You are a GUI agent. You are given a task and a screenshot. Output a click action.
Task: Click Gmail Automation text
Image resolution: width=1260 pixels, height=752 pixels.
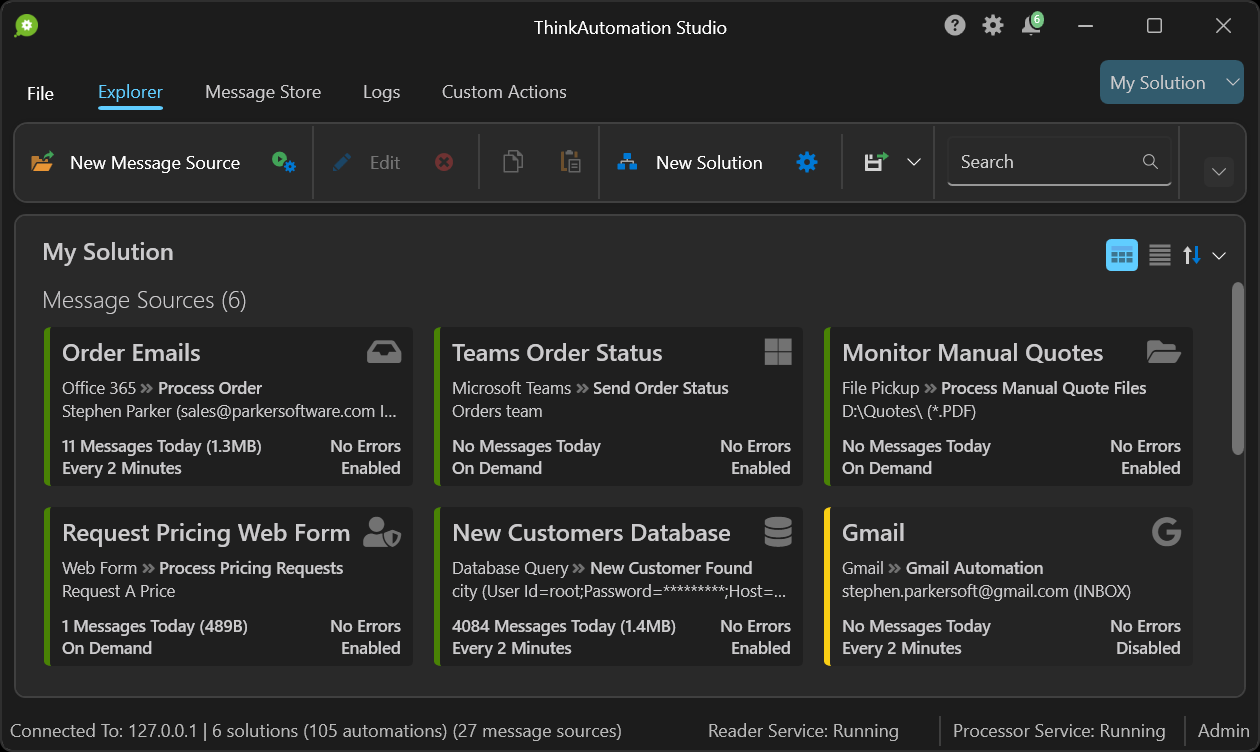(x=974, y=568)
